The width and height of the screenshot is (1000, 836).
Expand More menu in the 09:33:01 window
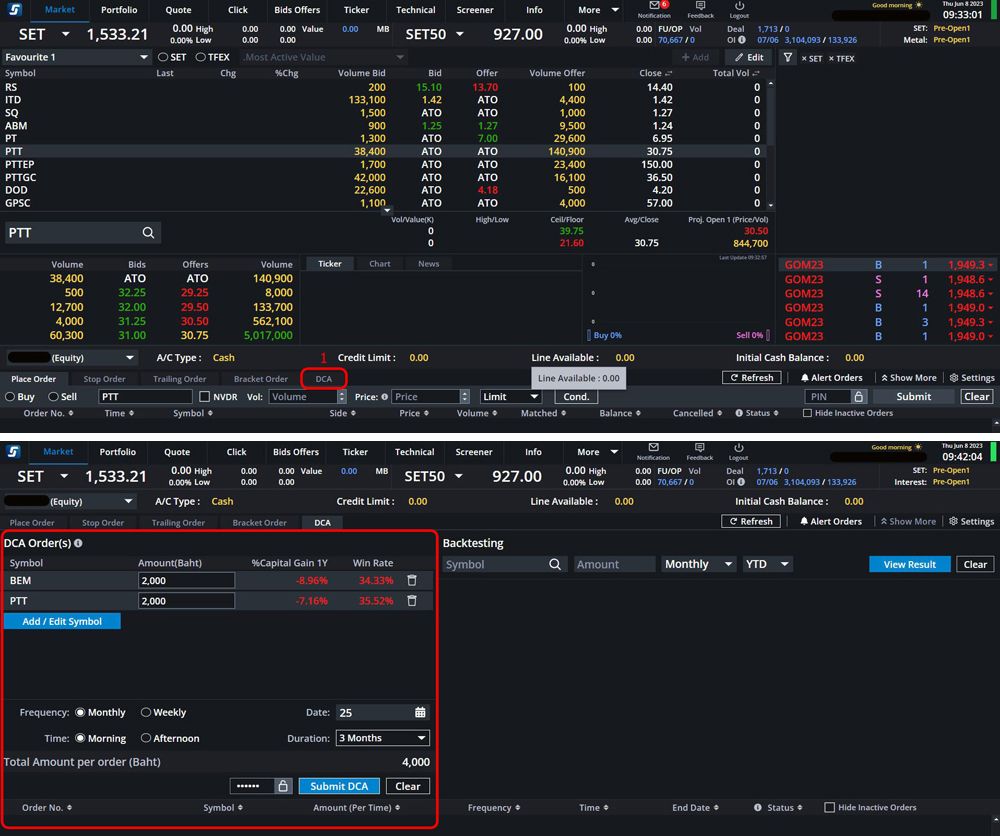point(598,10)
